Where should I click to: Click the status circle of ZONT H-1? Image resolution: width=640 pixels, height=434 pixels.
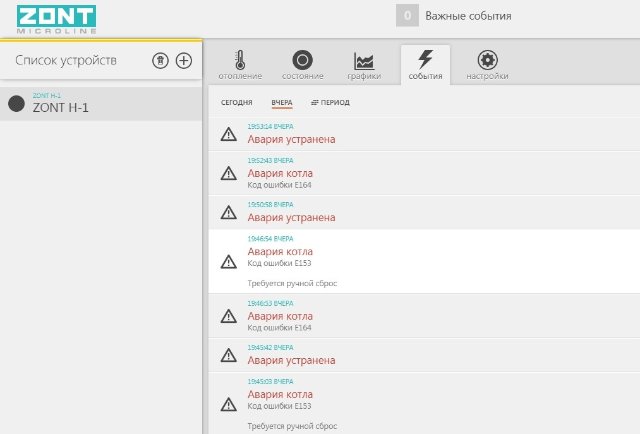point(16,104)
